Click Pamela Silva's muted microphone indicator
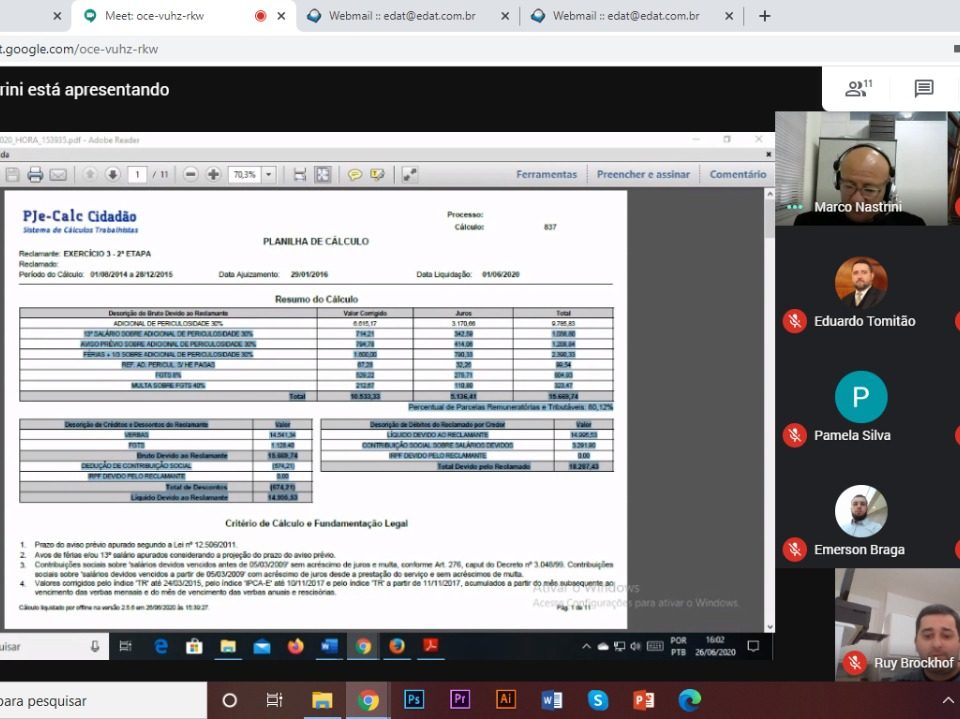 point(795,435)
